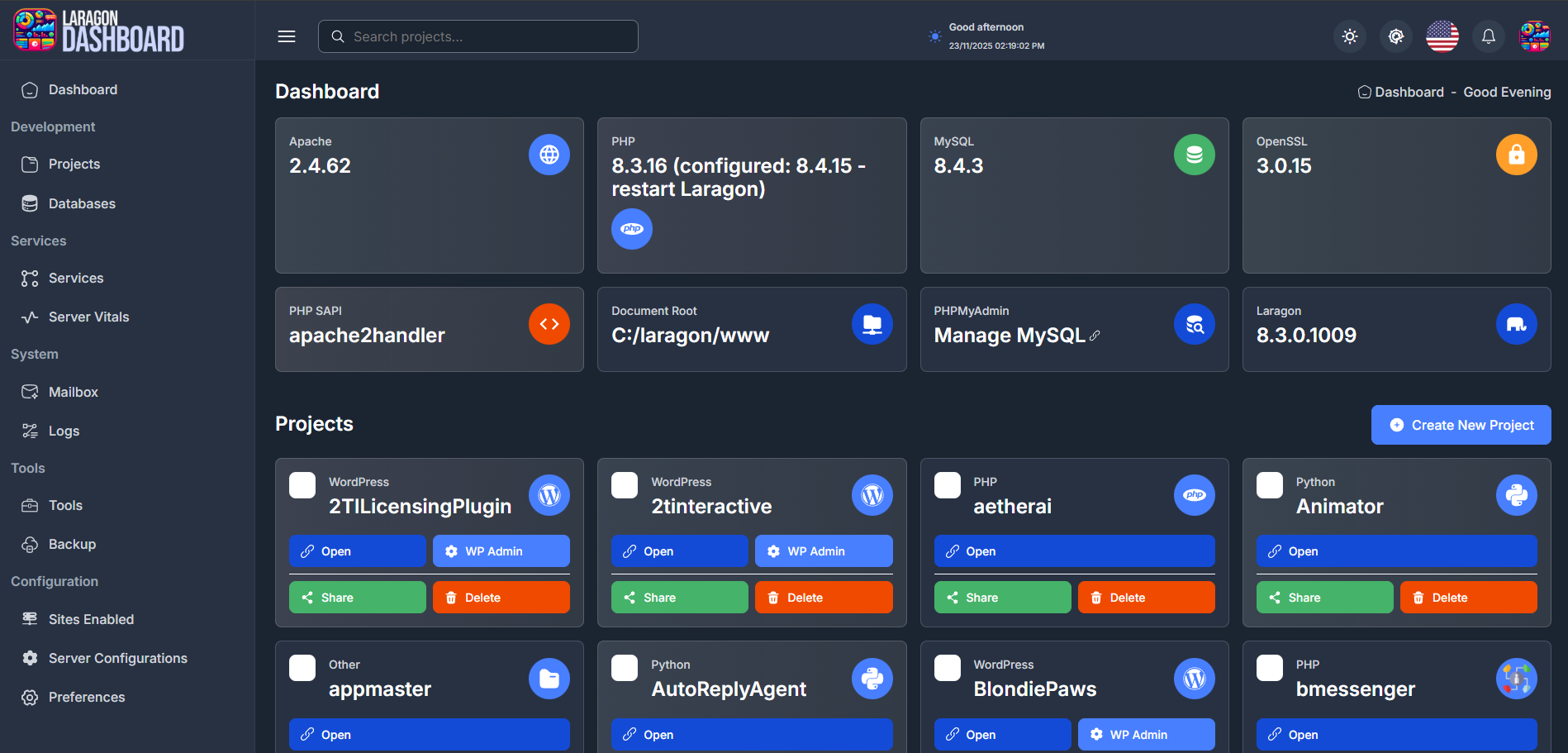Select the OpenSSL padlock icon
The height and width of the screenshot is (753, 1568).
[1516, 155]
